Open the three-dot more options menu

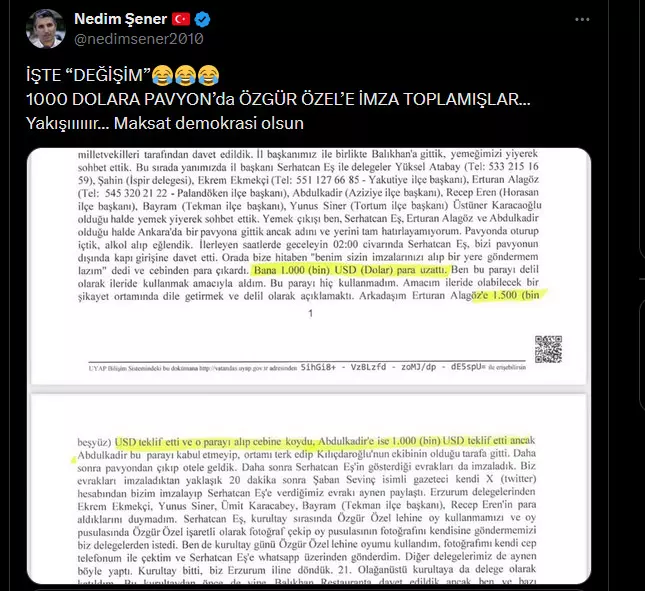click(x=582, y=19)
